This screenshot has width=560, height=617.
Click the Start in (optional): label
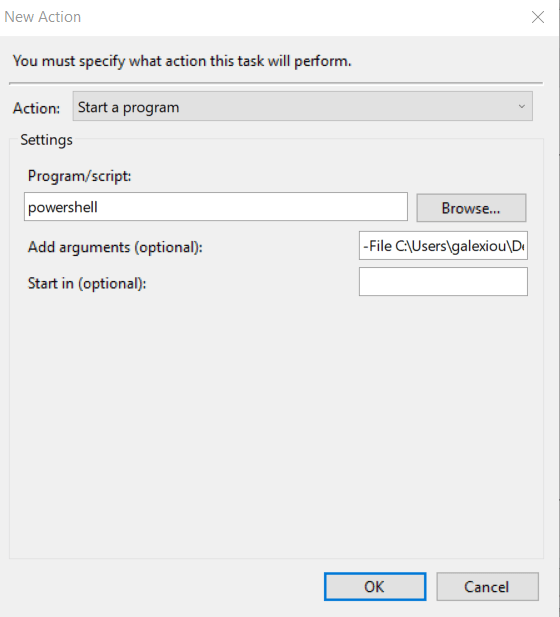(x=87, y=283)
